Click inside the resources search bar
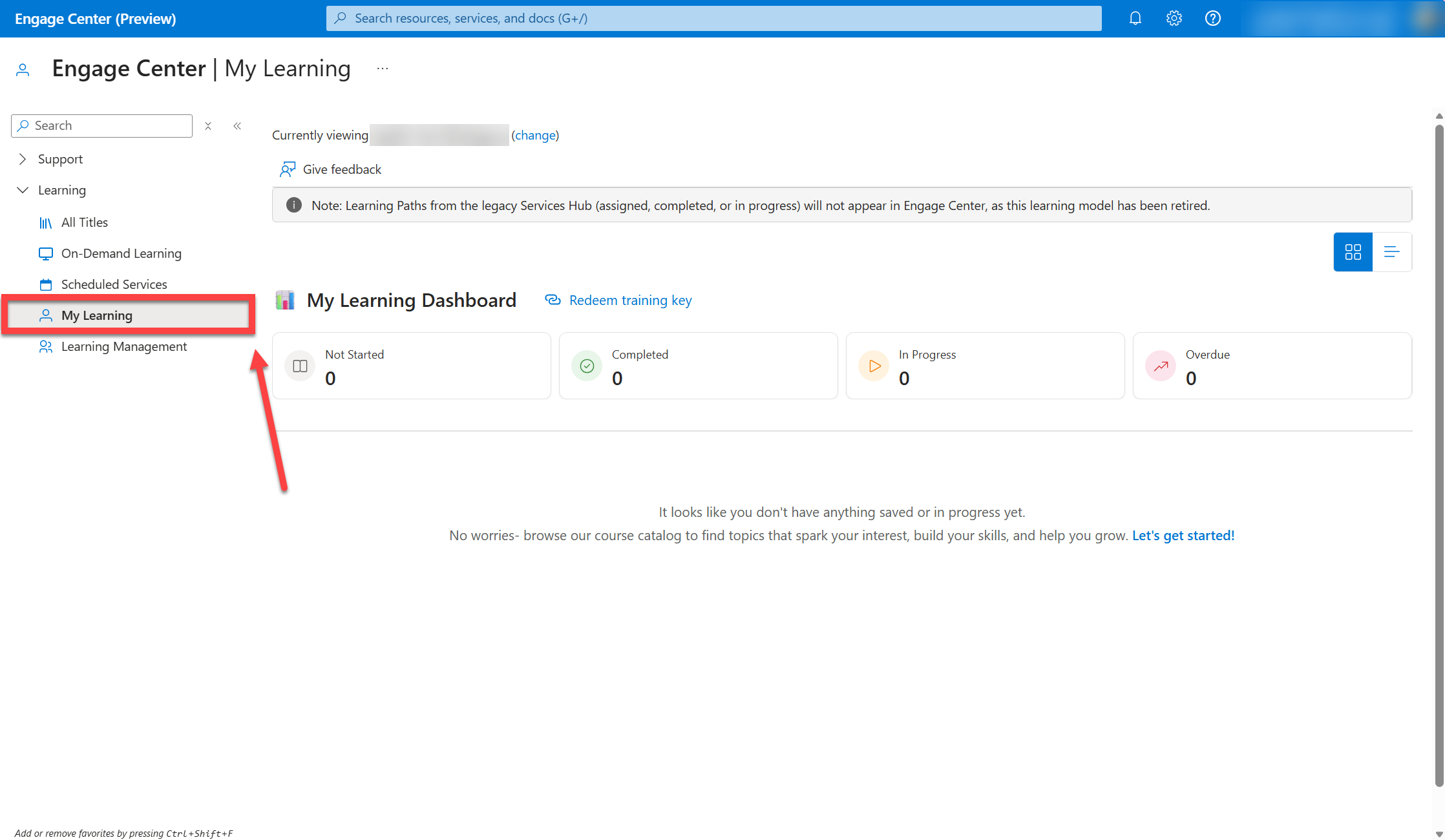The height and width of the screenshot is (840, 1445). coord(711,18)
